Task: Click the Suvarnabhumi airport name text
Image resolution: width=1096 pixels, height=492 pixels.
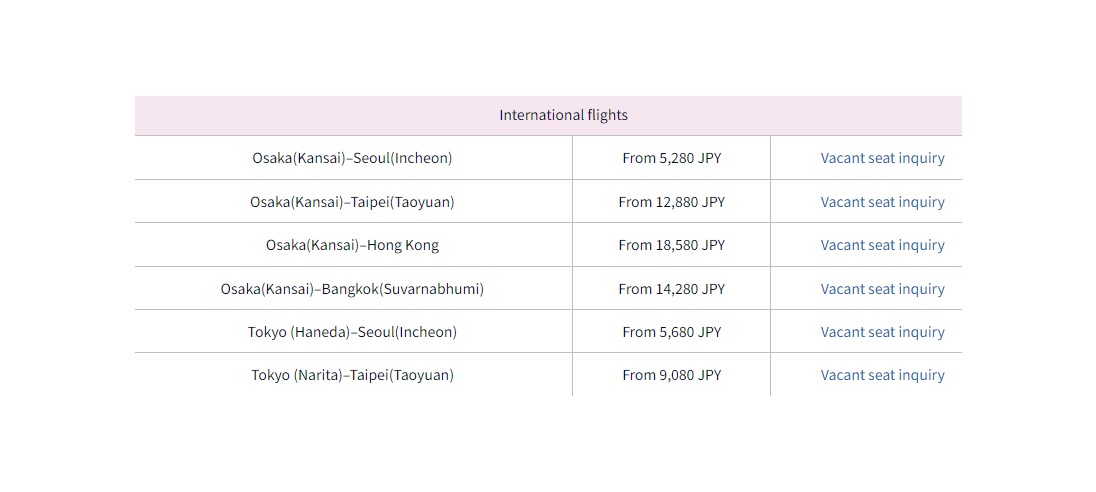Action: coord(431,289)
